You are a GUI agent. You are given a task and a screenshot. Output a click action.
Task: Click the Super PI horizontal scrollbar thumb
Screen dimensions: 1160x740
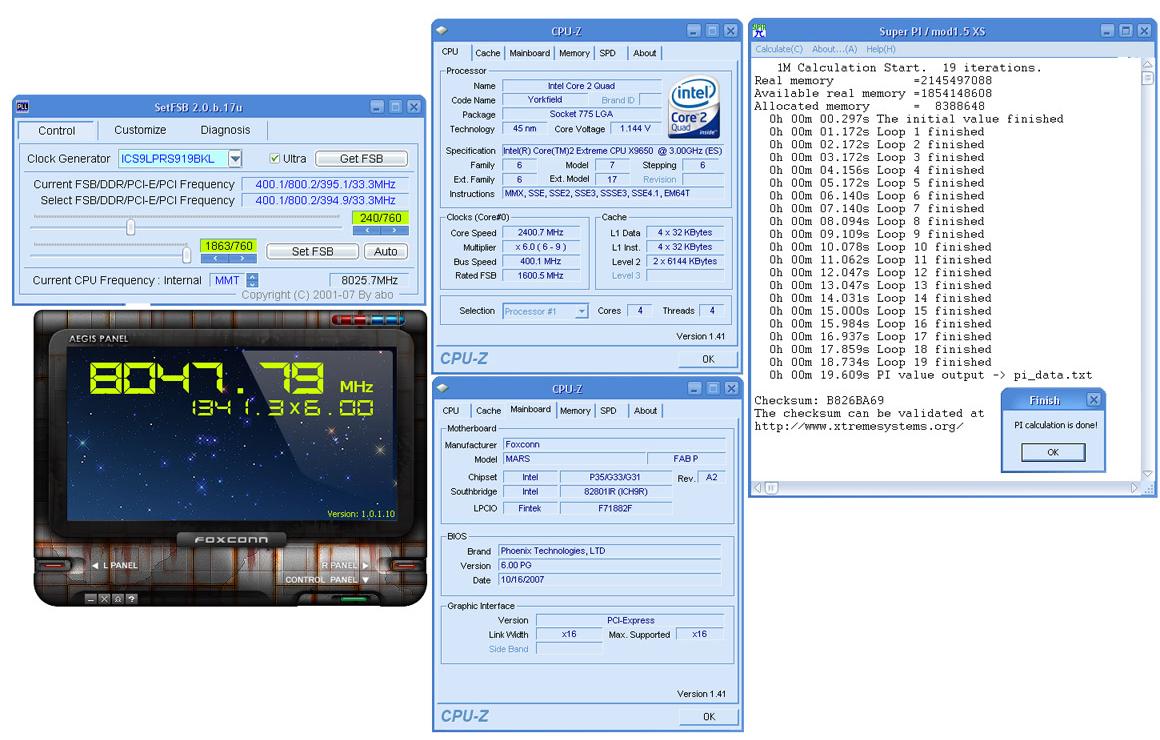pos(771,488)
